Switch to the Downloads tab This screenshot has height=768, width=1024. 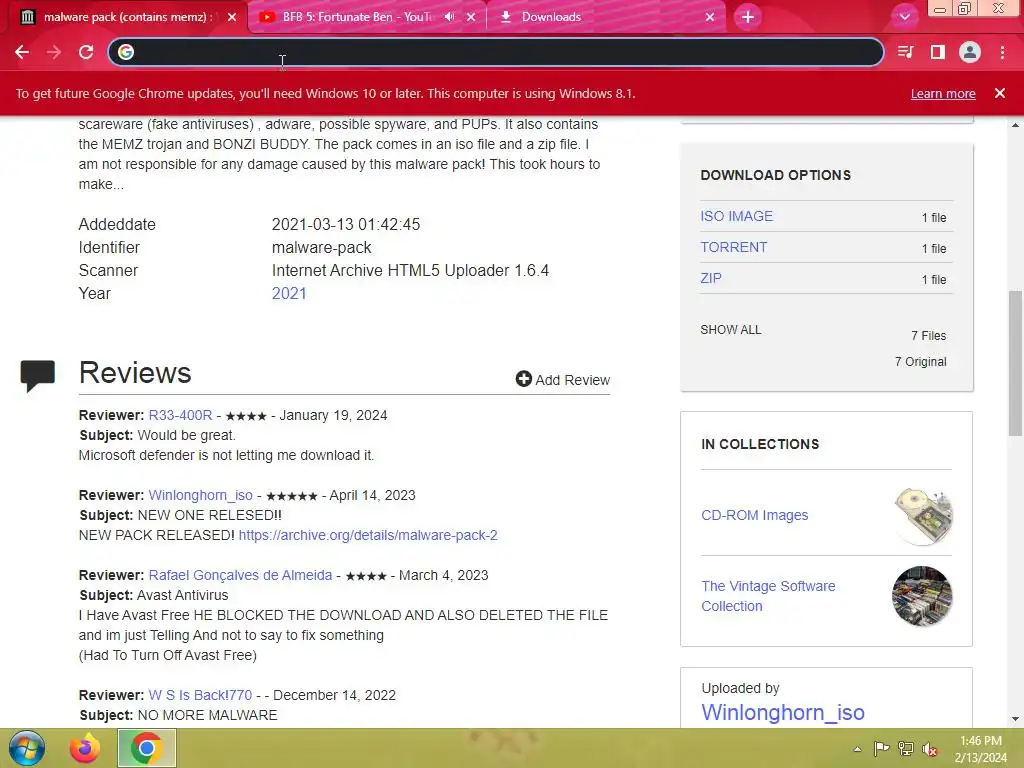click(551, 17)
